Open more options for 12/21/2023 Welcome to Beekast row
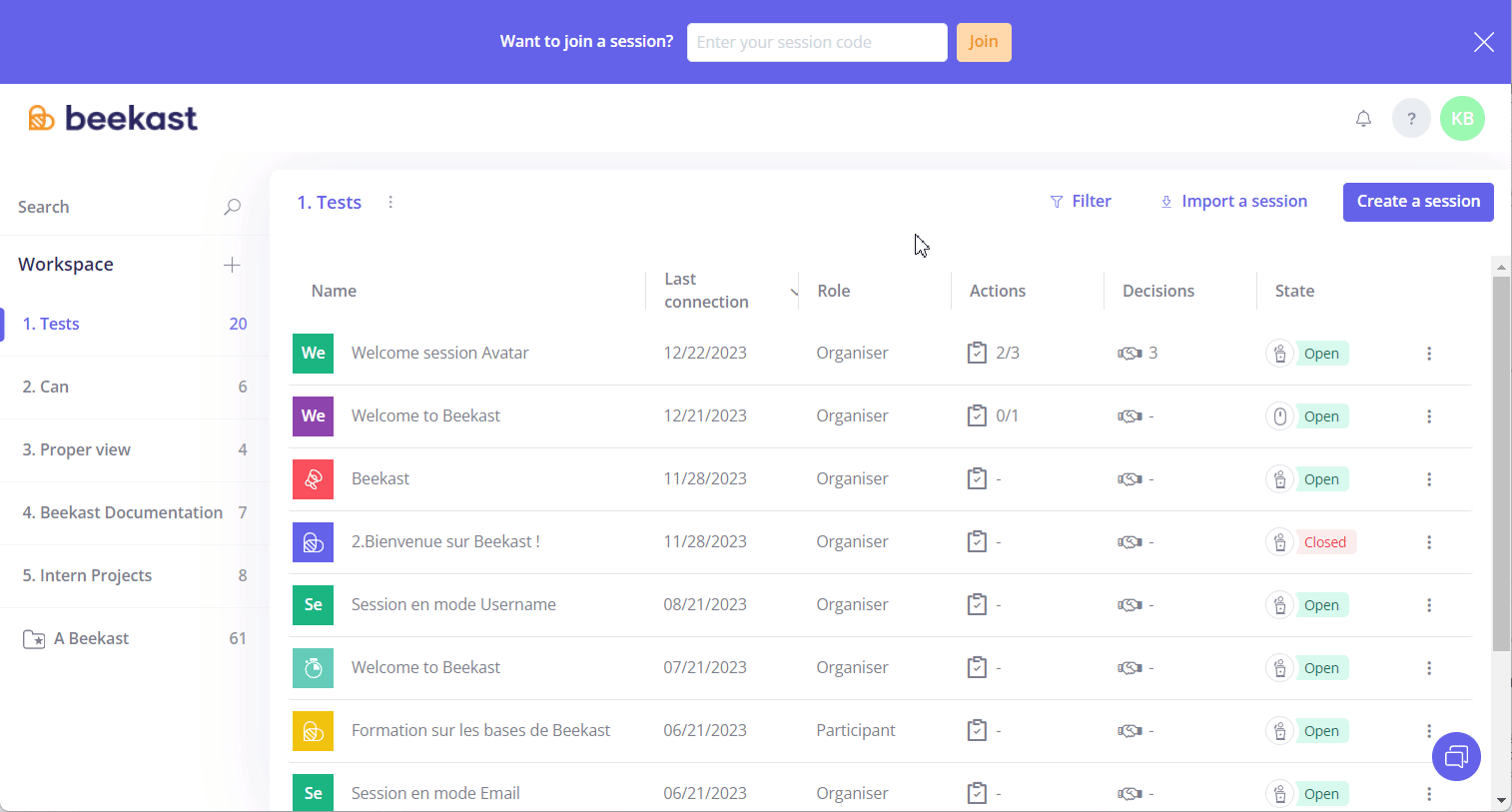The width and height of the screenshot is (1512, 812). [x=1429, y=416]
